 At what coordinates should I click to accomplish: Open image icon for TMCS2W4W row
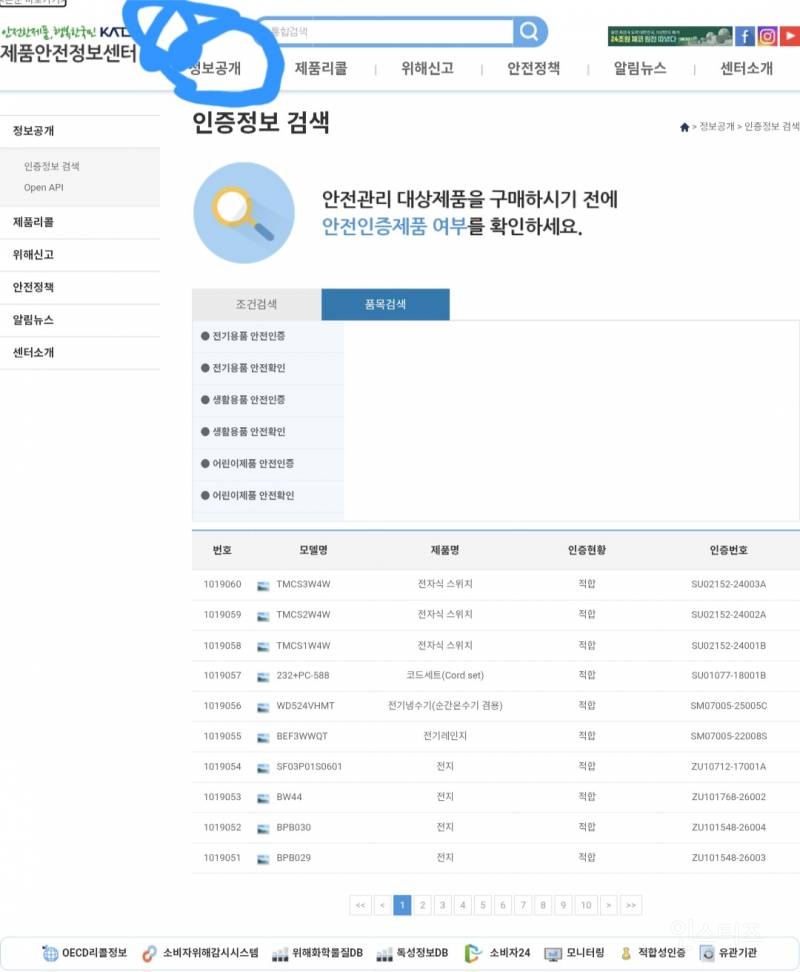pyautogui.click(x=263, y=616)
